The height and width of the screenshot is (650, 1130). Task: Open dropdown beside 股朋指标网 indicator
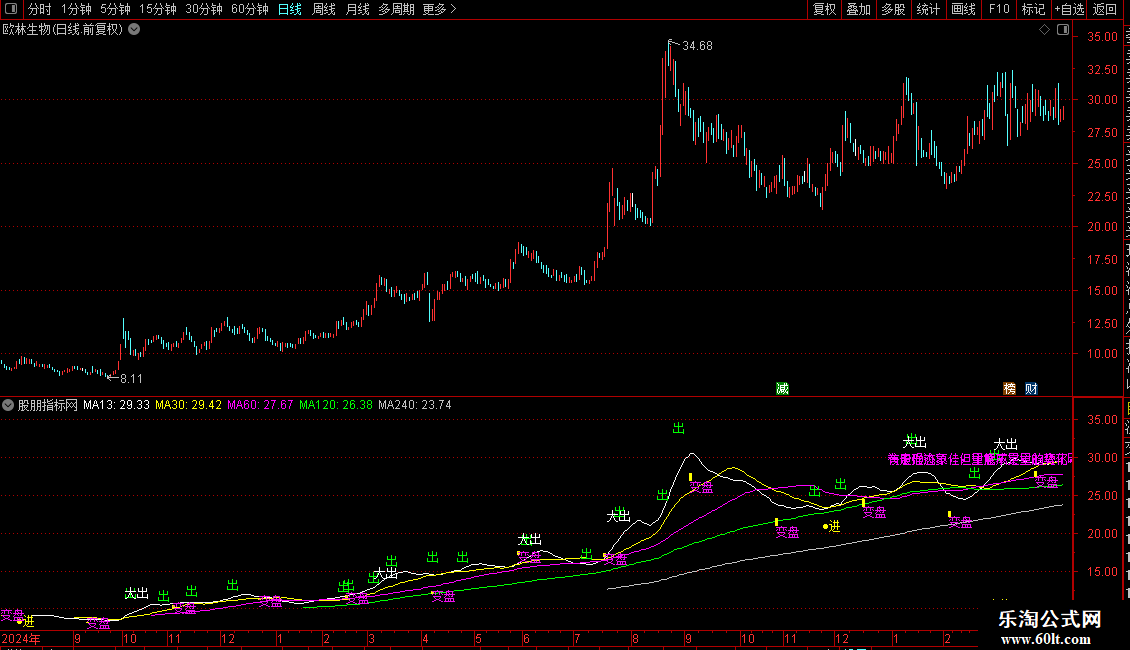7,405
